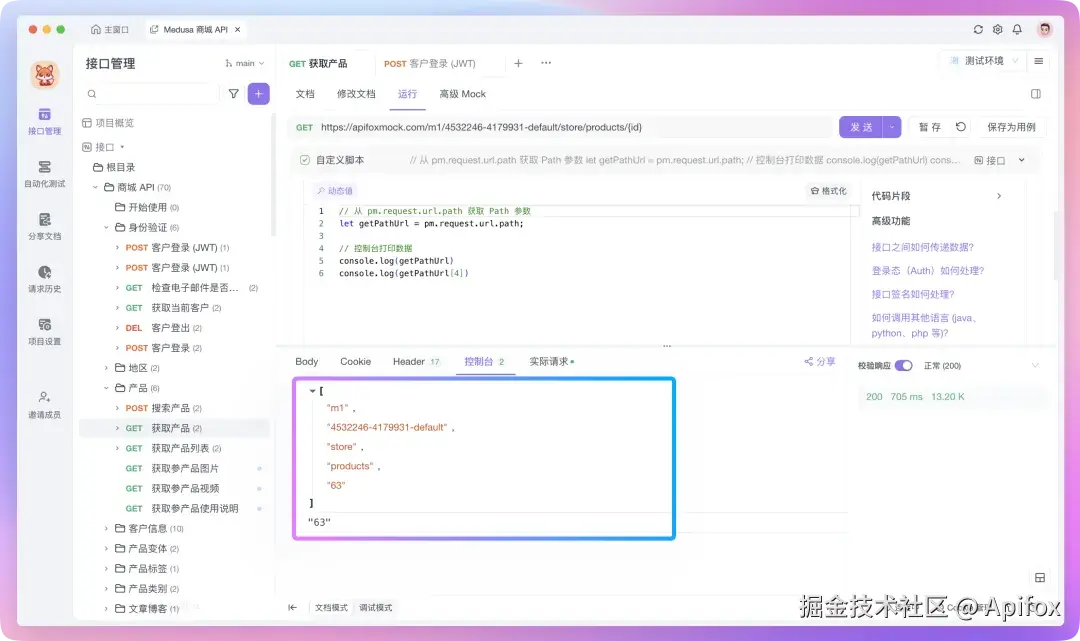Click the refresh icon in title bar

[978, 30]
